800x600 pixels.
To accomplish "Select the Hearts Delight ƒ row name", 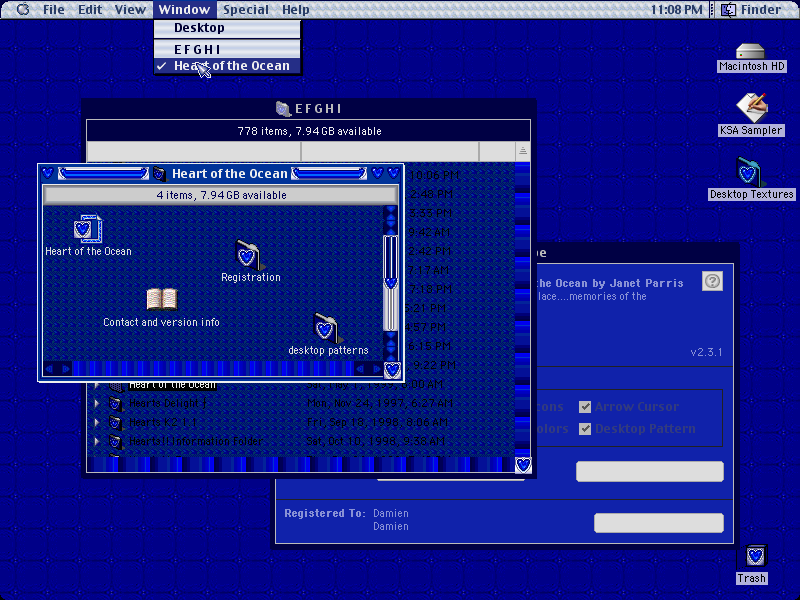I will pyautogui.click(x=167, y=403).
